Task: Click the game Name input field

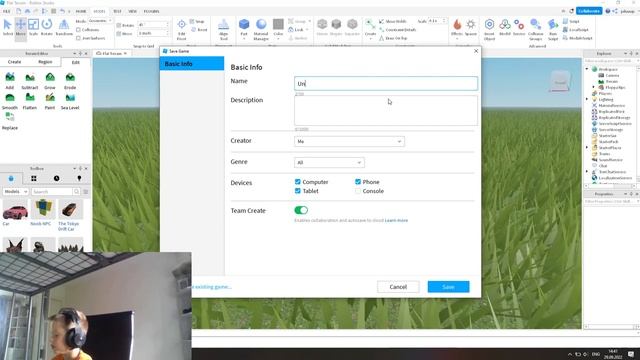Action: (386, 83)
